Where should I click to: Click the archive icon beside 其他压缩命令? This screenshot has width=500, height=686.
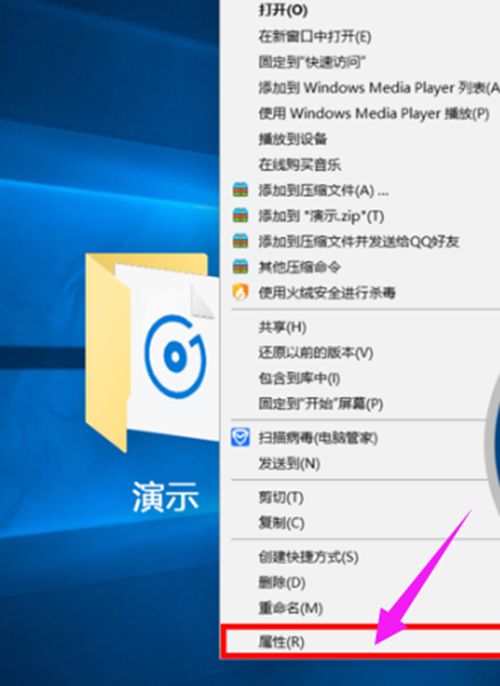[x=240, y=266]
